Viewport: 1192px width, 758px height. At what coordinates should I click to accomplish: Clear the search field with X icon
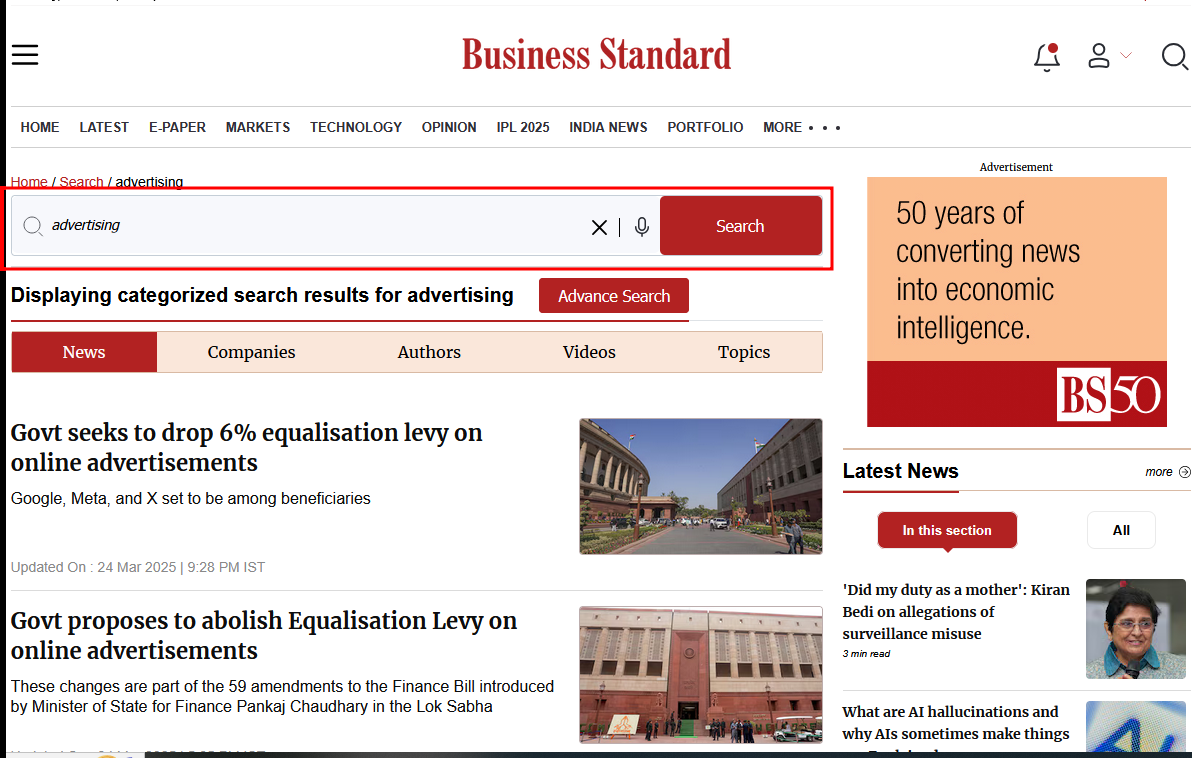tap(599, 228)
